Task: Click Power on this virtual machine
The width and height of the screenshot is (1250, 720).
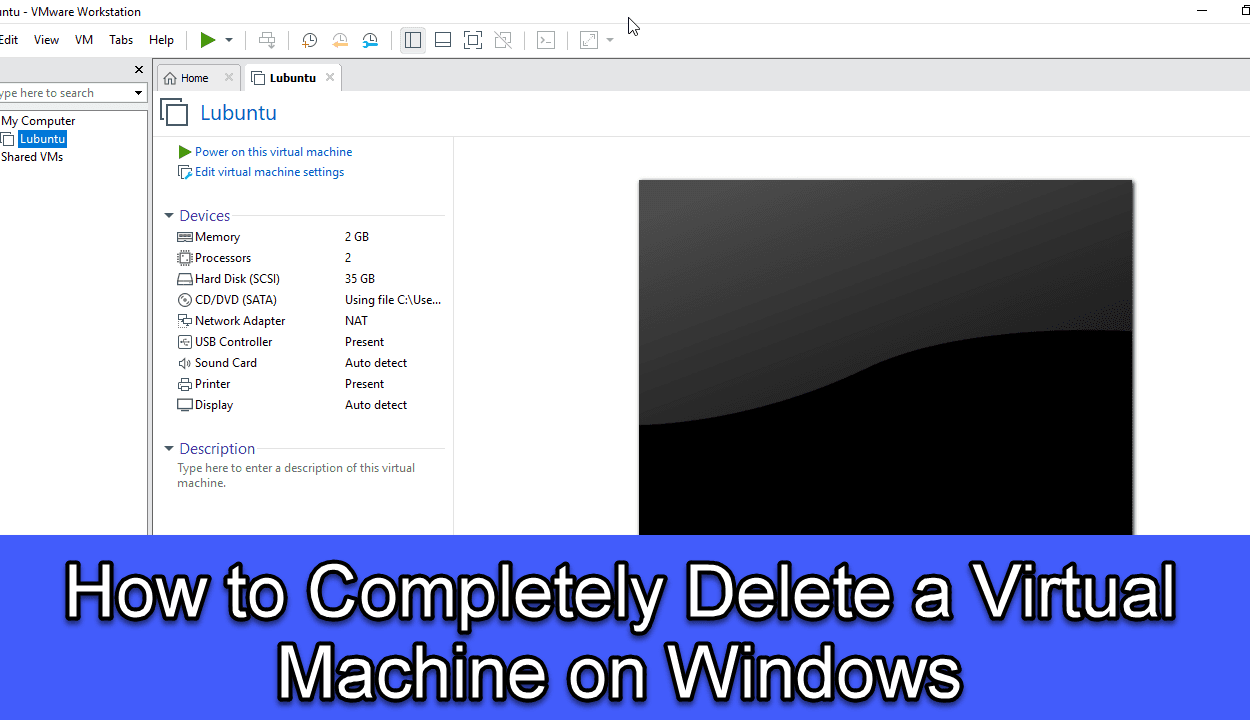Action: 273,152
